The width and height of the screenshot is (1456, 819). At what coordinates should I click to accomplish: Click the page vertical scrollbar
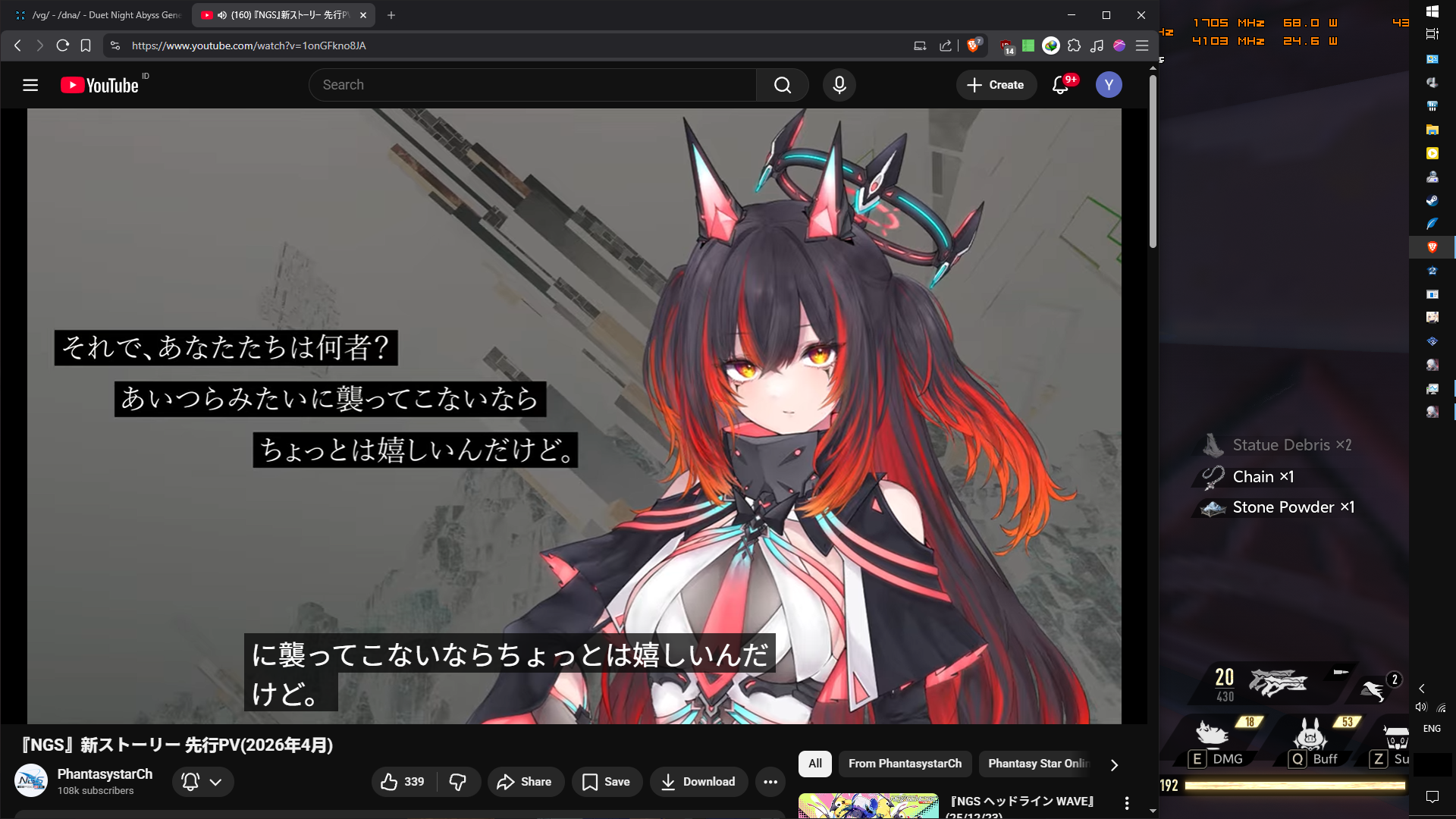pyautogui.click(x=1153, y=161)
